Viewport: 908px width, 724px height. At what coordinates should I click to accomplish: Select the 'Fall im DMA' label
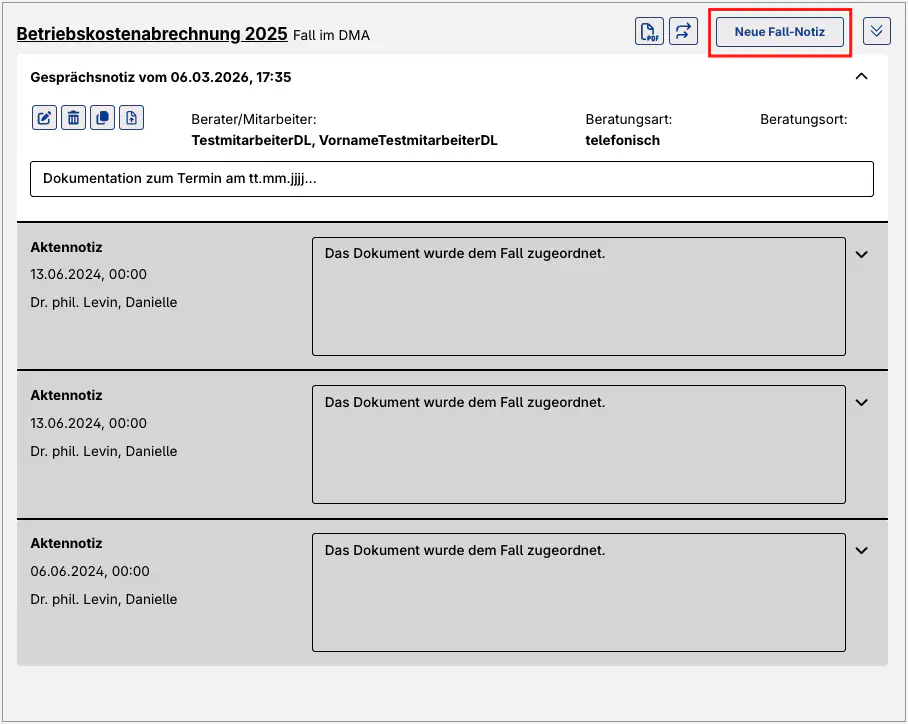pyautogui.click(x=331, y=35)
